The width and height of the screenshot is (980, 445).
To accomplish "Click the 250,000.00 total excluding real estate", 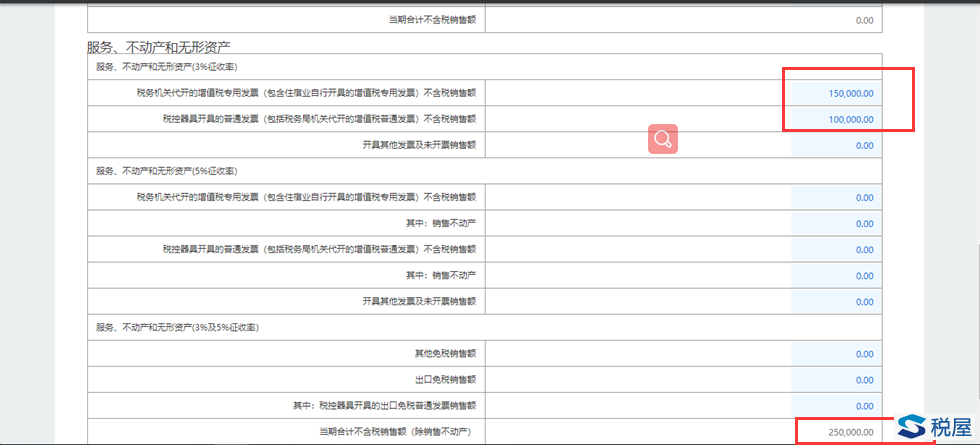I will 851,432.
